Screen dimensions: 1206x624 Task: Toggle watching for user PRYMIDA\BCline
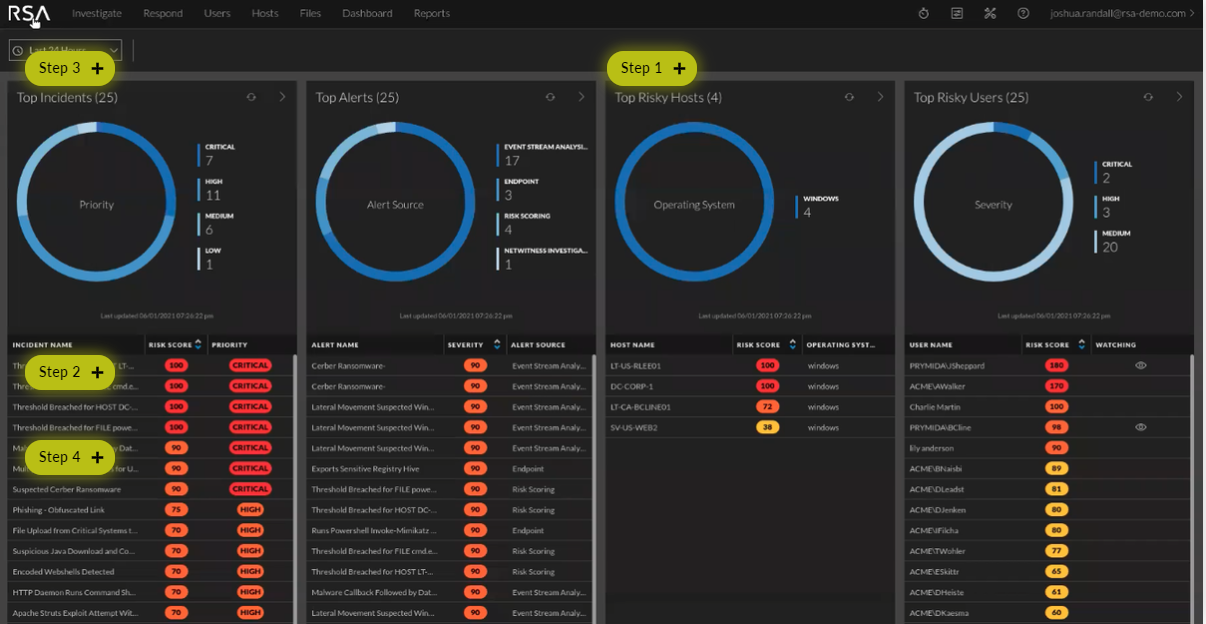click(1139, 426)
